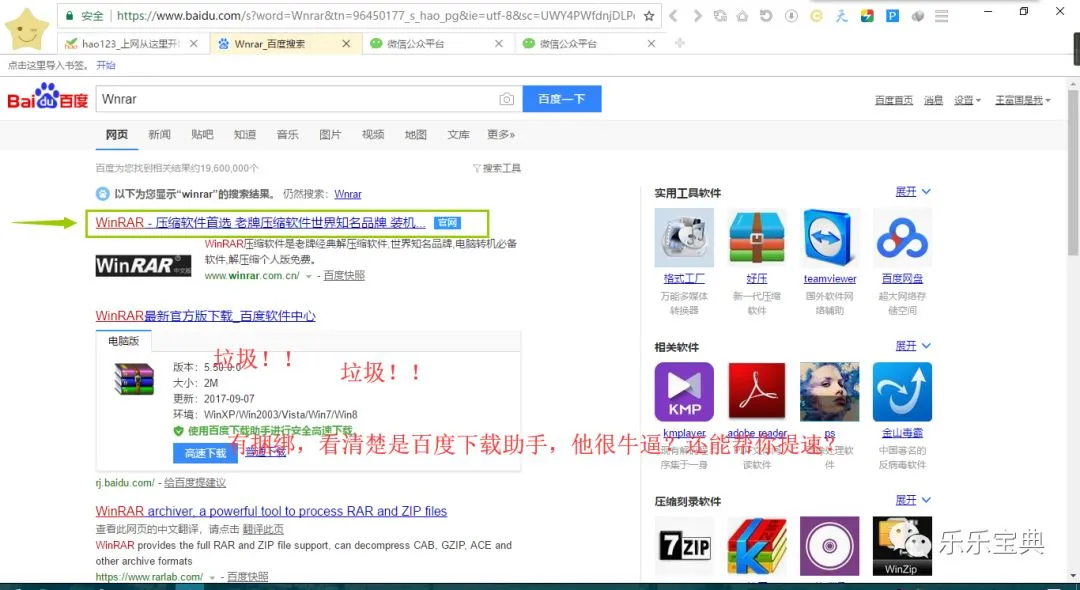
Task: Click 仍然搜索 Wnrar link
Action: [x=348, y=194]
